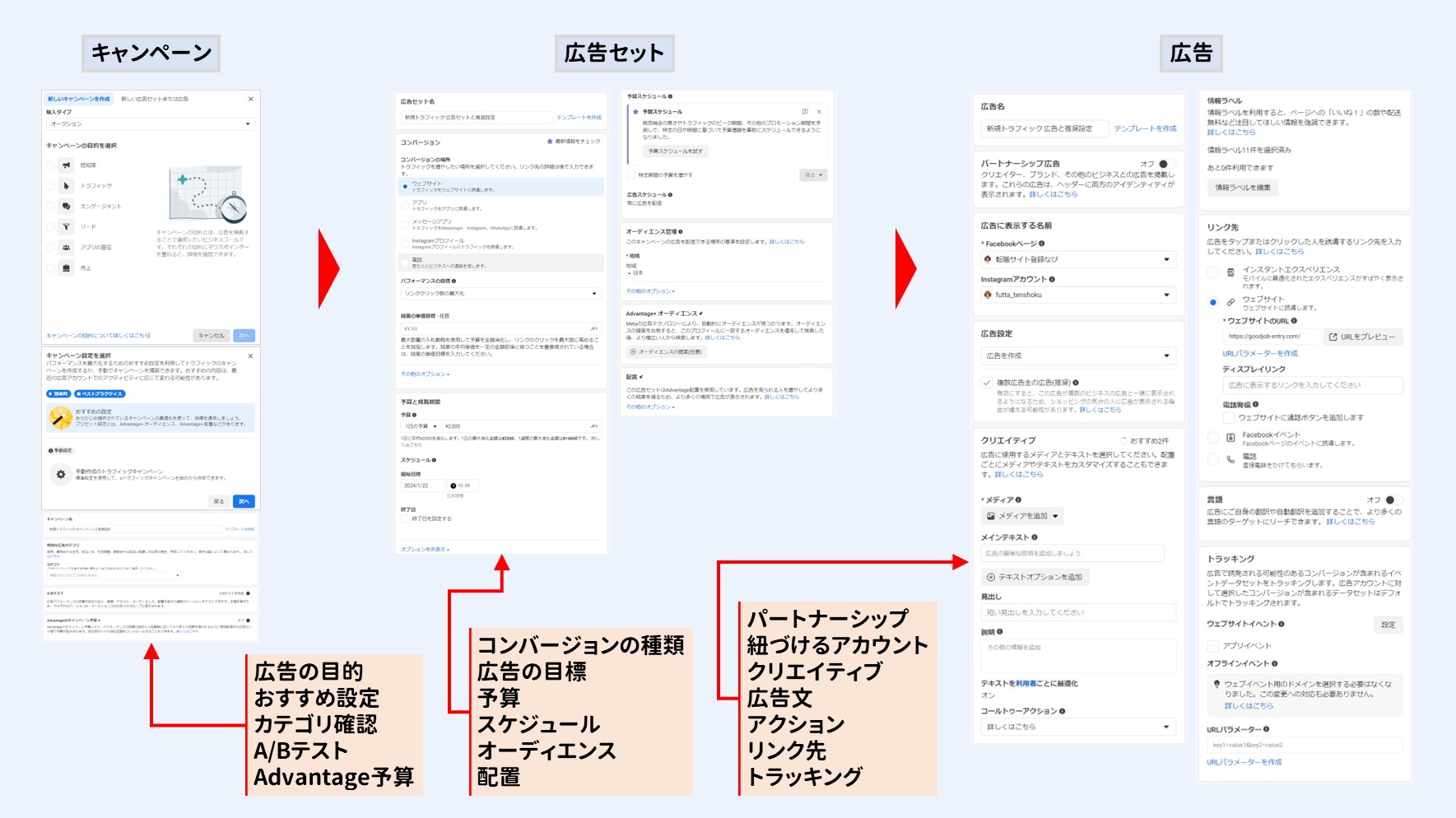Click the briefcase icon for 売上 objective

67,268
